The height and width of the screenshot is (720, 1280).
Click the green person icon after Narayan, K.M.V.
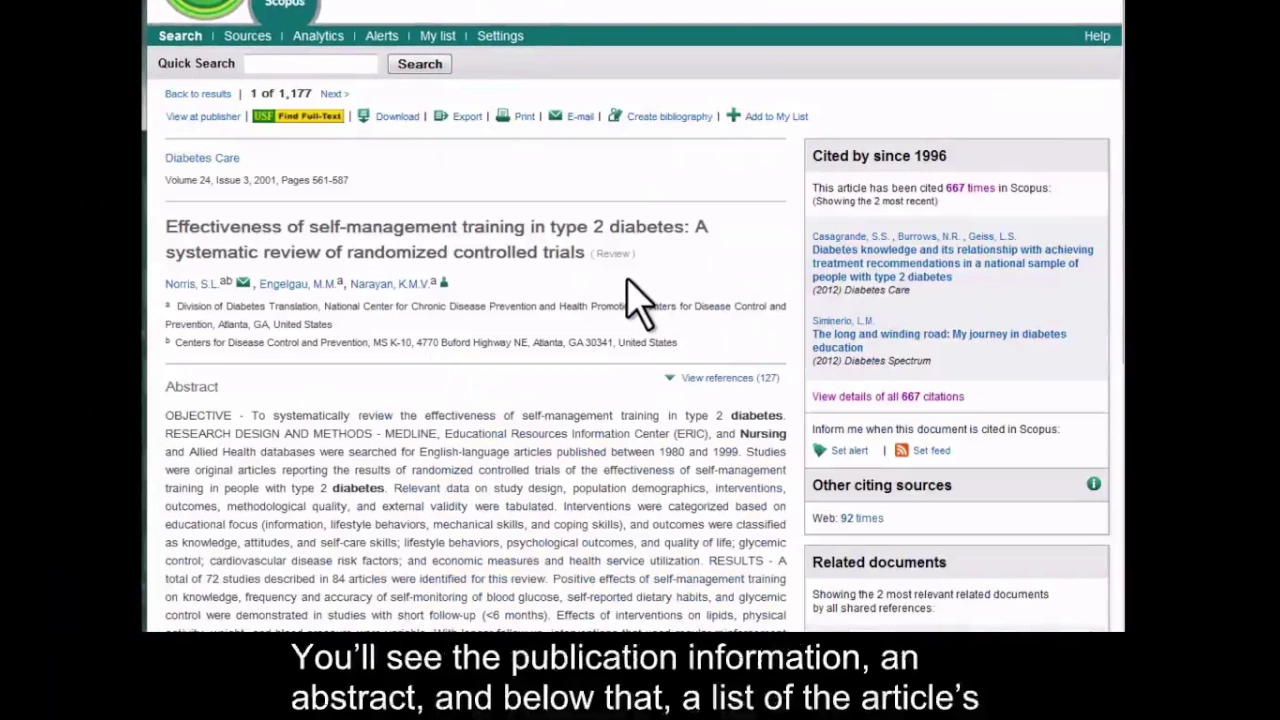click(444, 283)
